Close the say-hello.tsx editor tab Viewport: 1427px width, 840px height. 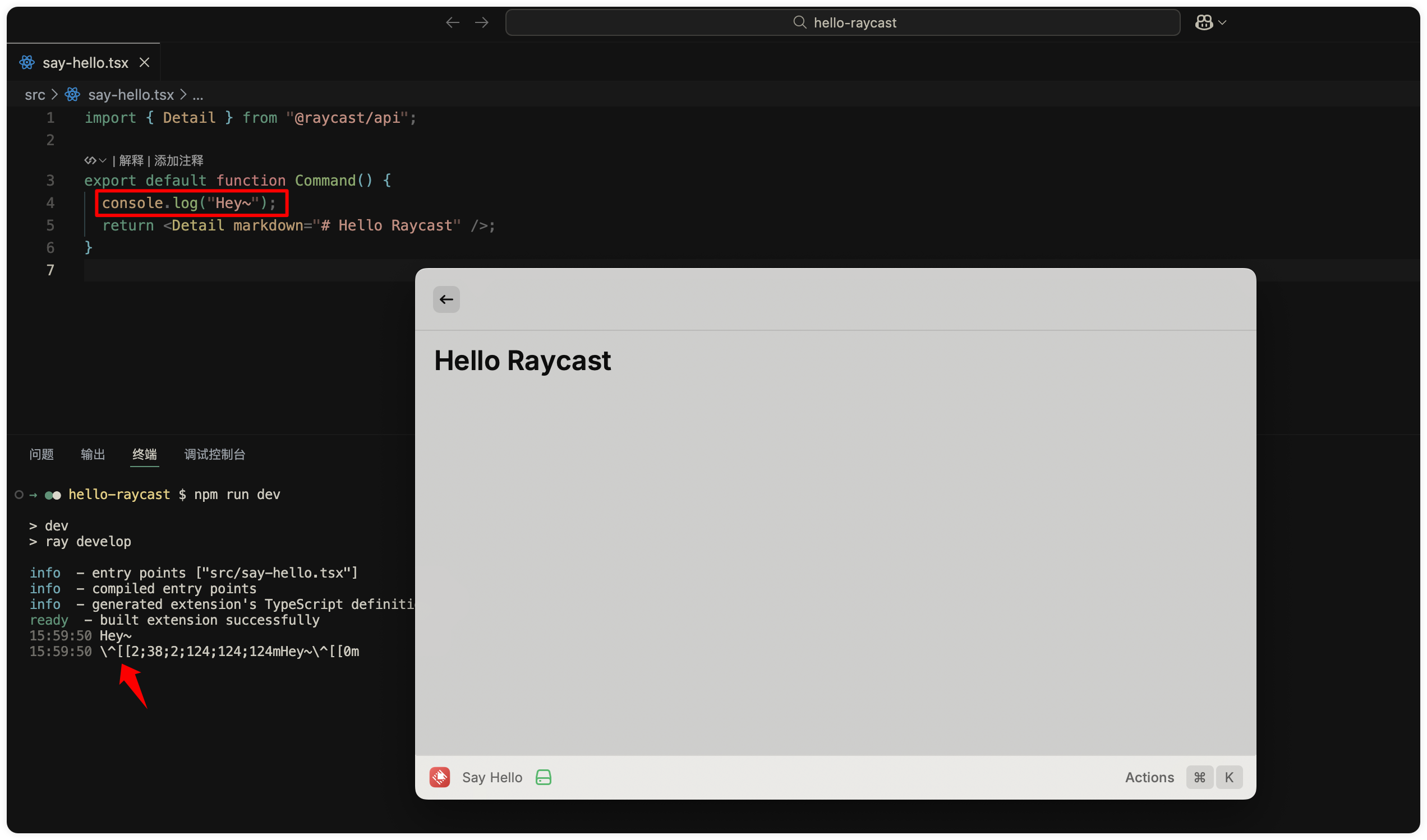tap(144, 62)
